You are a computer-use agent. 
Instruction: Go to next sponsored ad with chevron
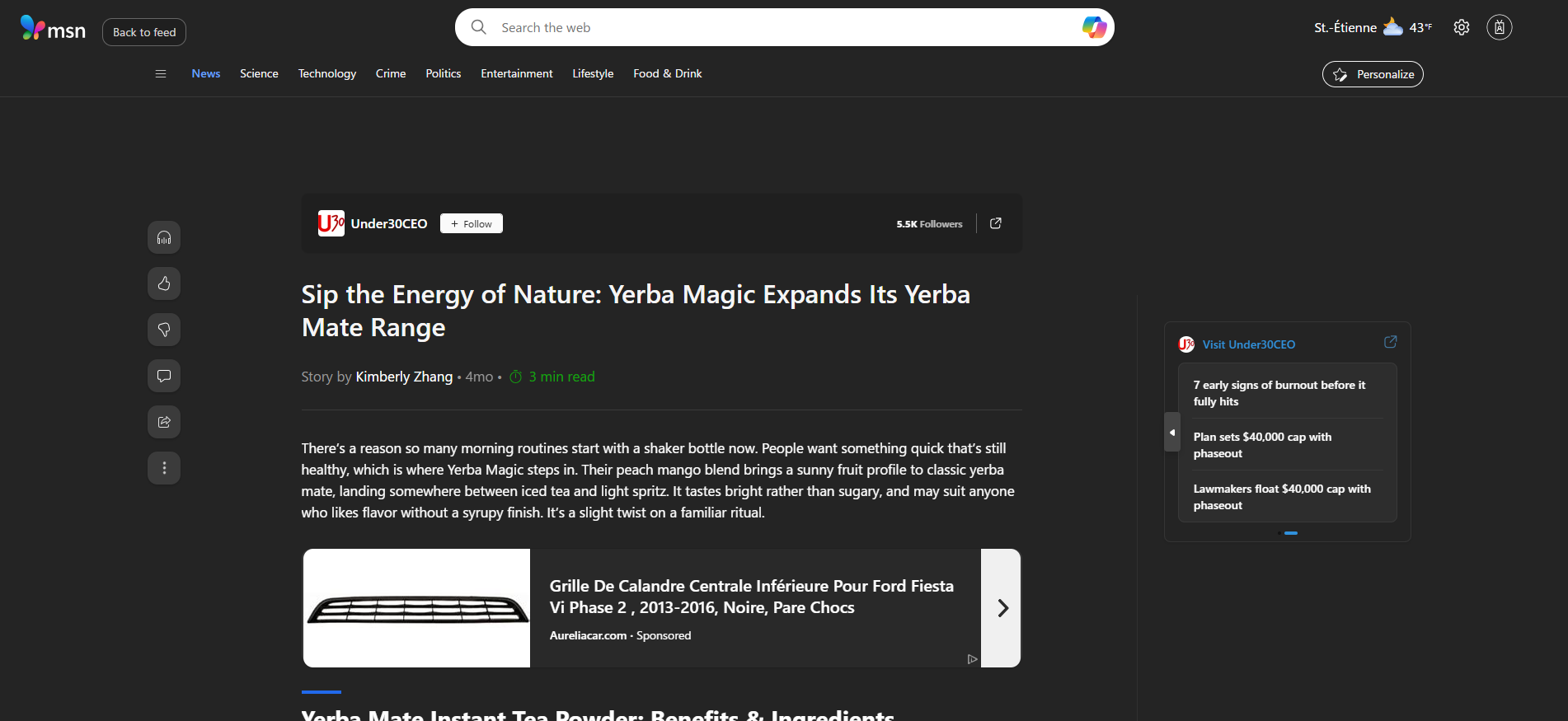pyautogui.click(x=1002, y=608)
